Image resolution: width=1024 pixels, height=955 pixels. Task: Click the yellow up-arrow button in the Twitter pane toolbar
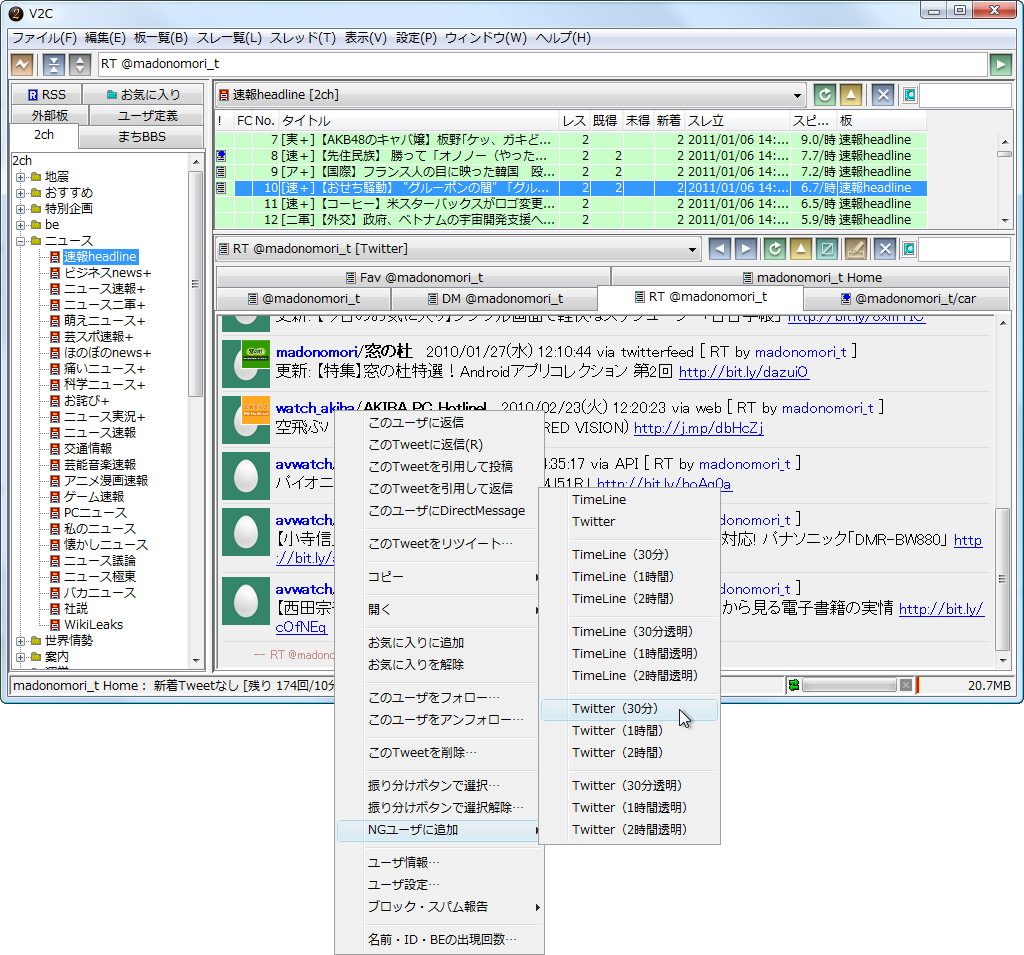point(801,249)
